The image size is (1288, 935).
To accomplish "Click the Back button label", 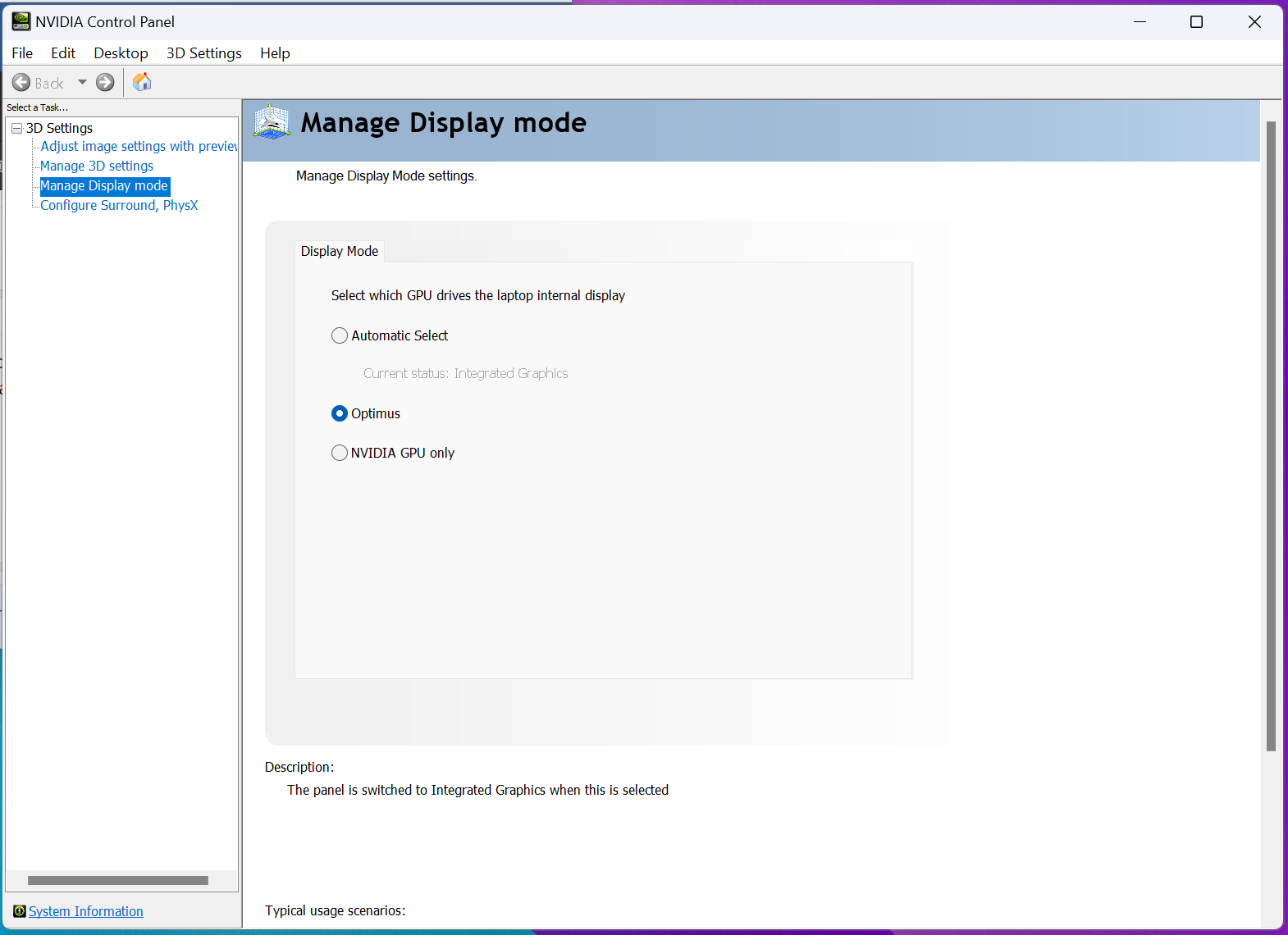I will [49, 83].
